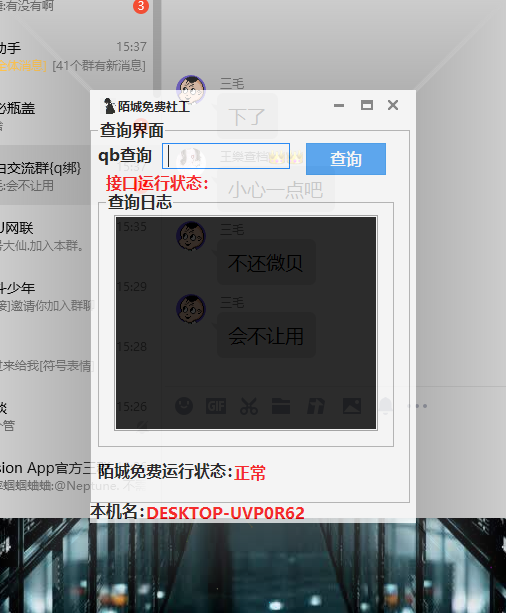Screen dimensions: 506x613
Task: Click the 下了 chat message bubble
Action: pos(247,117)
